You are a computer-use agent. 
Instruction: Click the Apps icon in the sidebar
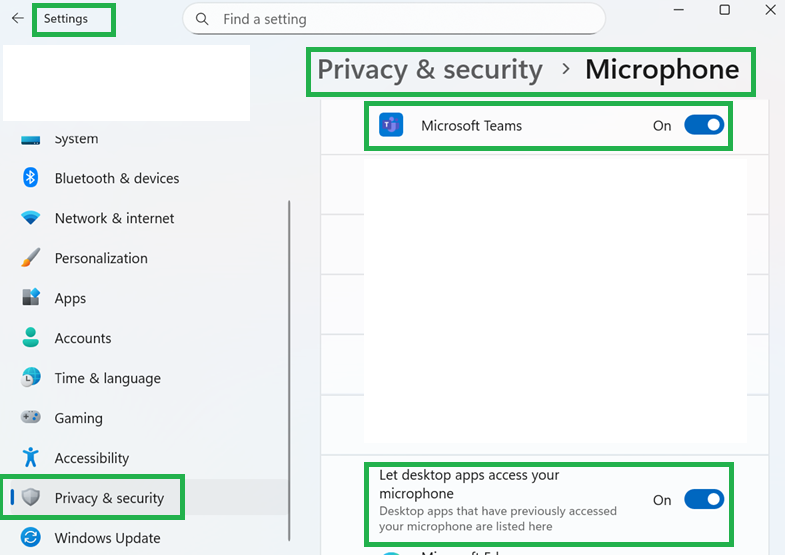pyautogui.click(x=31, y=297)
